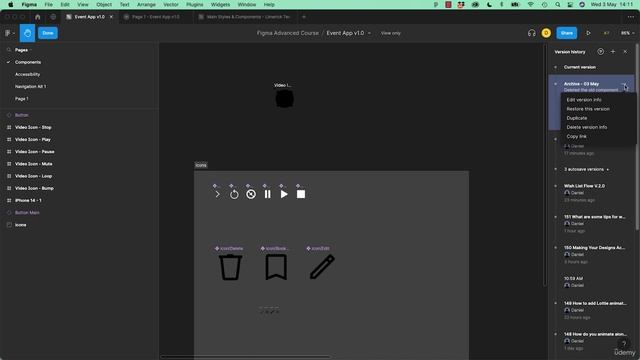Select Page 1 in pages list
This screenshot has height=360, width=640.
point(22,99)
